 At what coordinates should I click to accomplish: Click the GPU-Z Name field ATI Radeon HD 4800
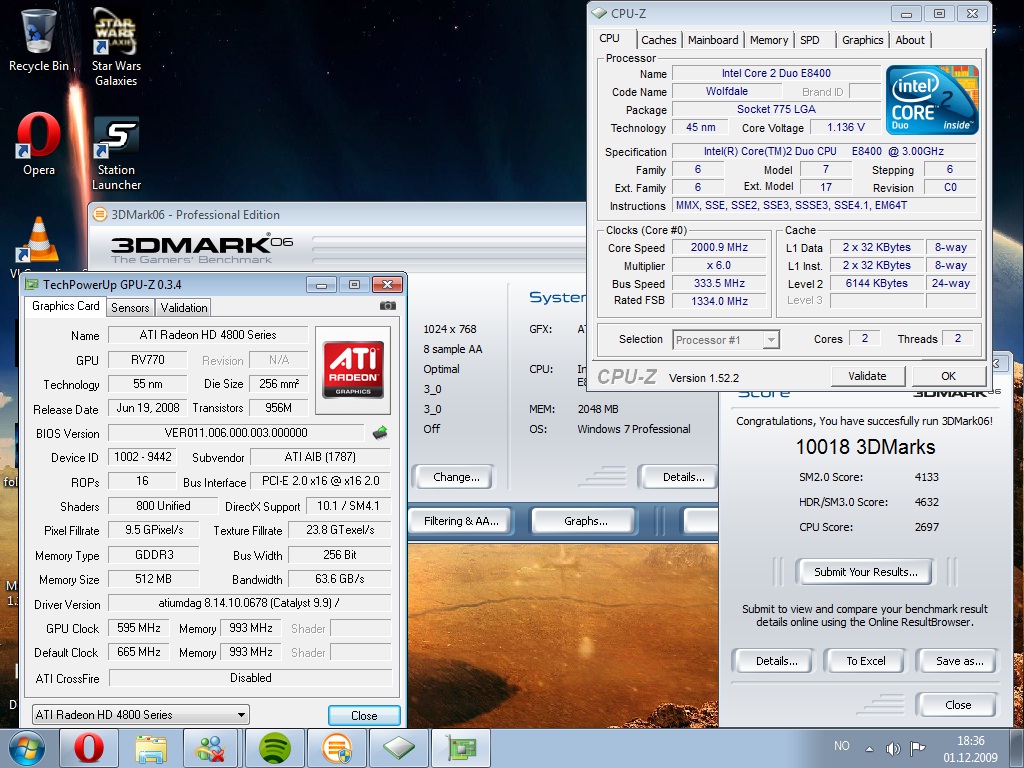(208, 335)
